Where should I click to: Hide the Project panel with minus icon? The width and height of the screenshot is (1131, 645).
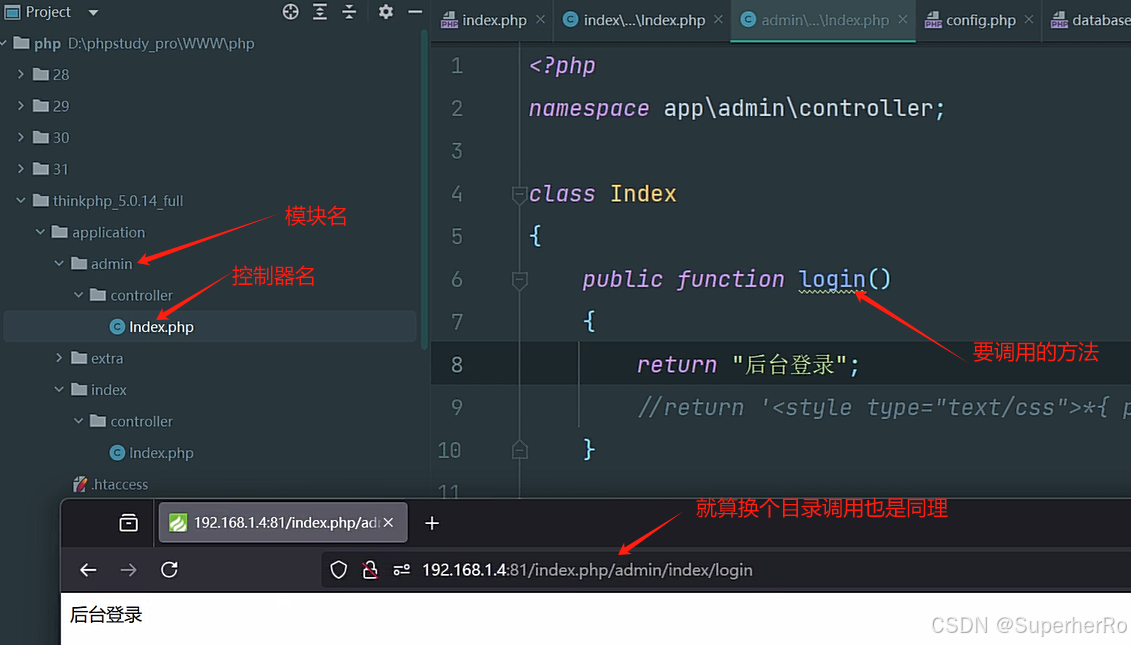pos(415,12)
